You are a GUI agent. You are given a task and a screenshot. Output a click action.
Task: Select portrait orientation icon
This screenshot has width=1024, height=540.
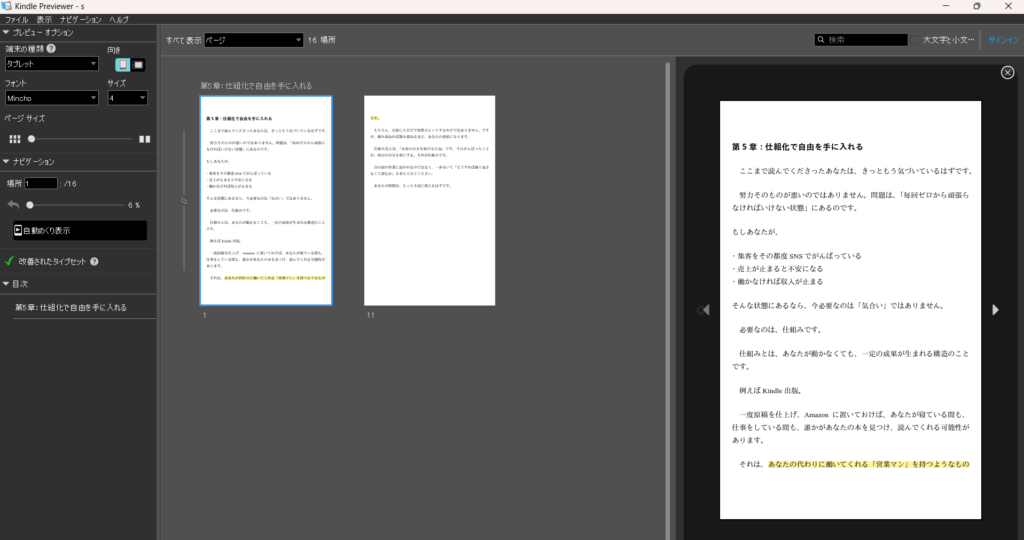122,65
